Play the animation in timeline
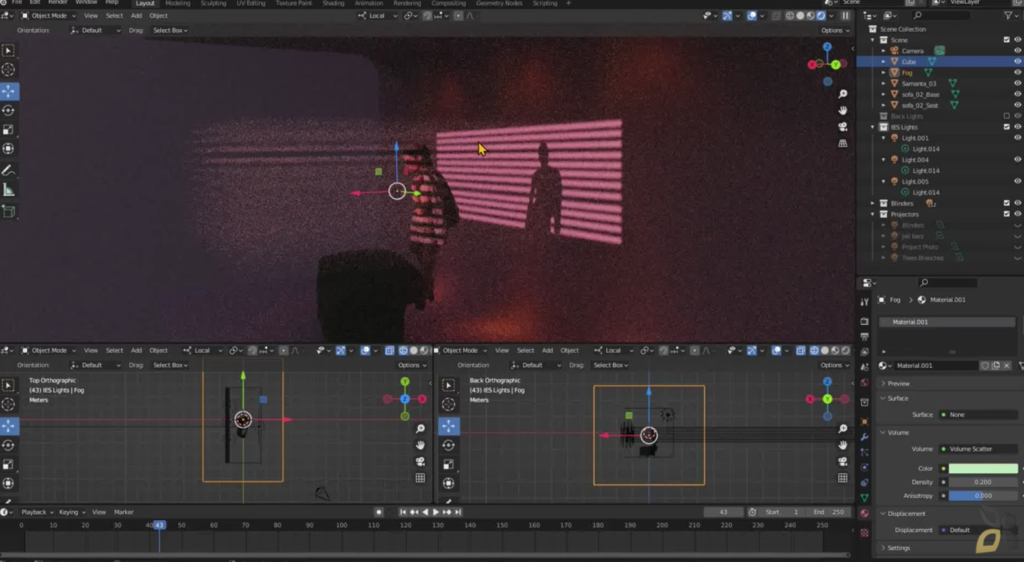 (x=436, y=512)
